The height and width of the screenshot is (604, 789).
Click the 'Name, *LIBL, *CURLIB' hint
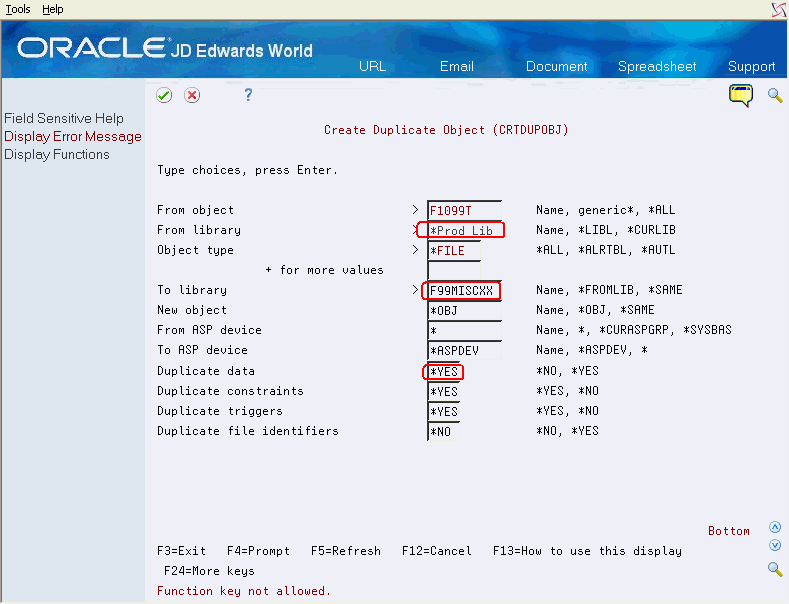[605, 230]
